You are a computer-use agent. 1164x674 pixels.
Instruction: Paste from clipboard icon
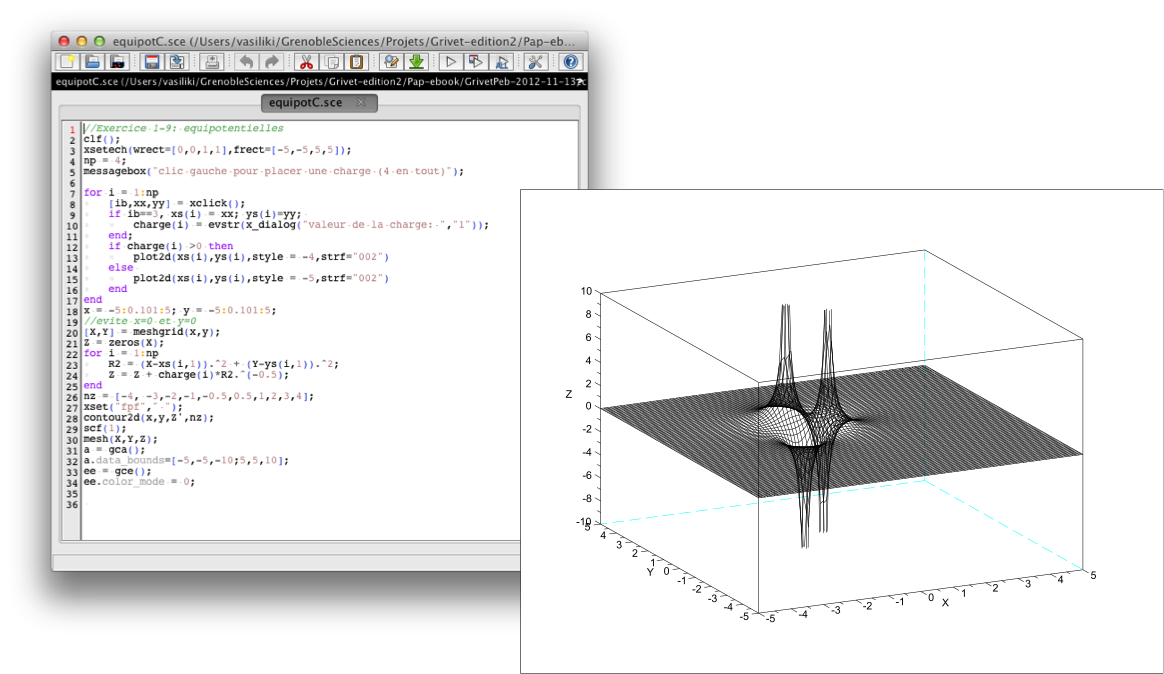point(357,62)
